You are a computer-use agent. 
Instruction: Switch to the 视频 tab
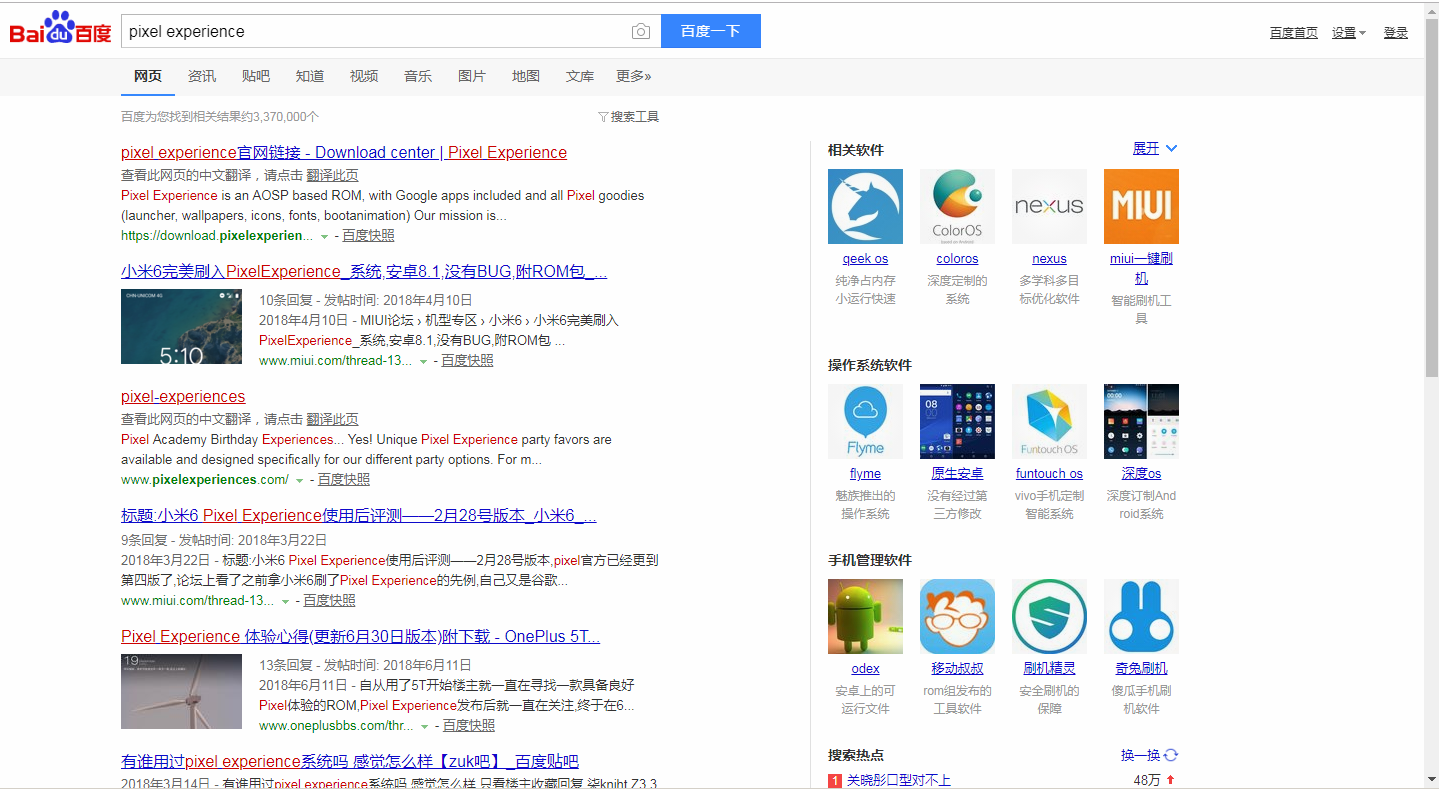[364, 76]
